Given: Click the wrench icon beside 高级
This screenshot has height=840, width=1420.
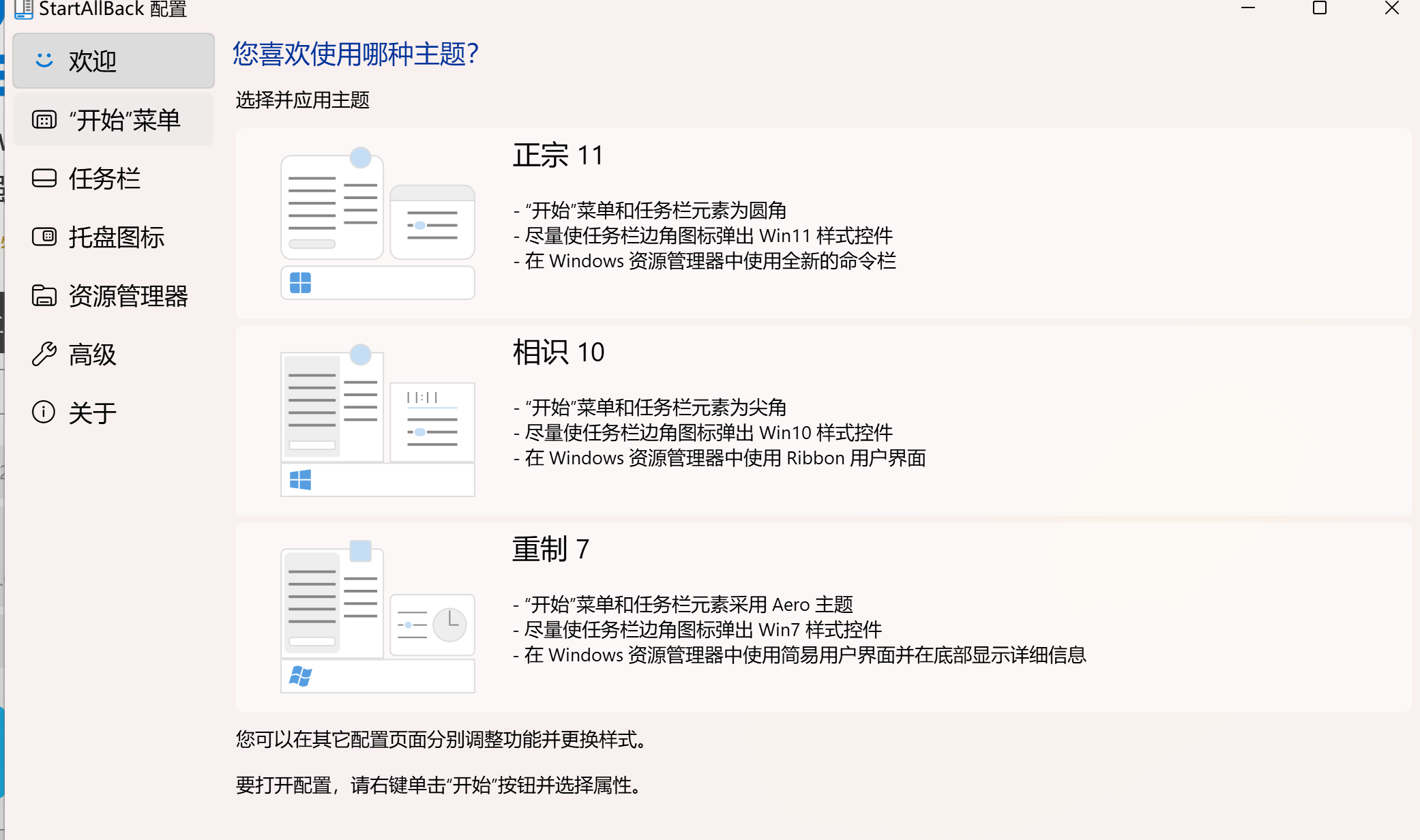Looking at the screenshot, I should (x=44, y=355).
